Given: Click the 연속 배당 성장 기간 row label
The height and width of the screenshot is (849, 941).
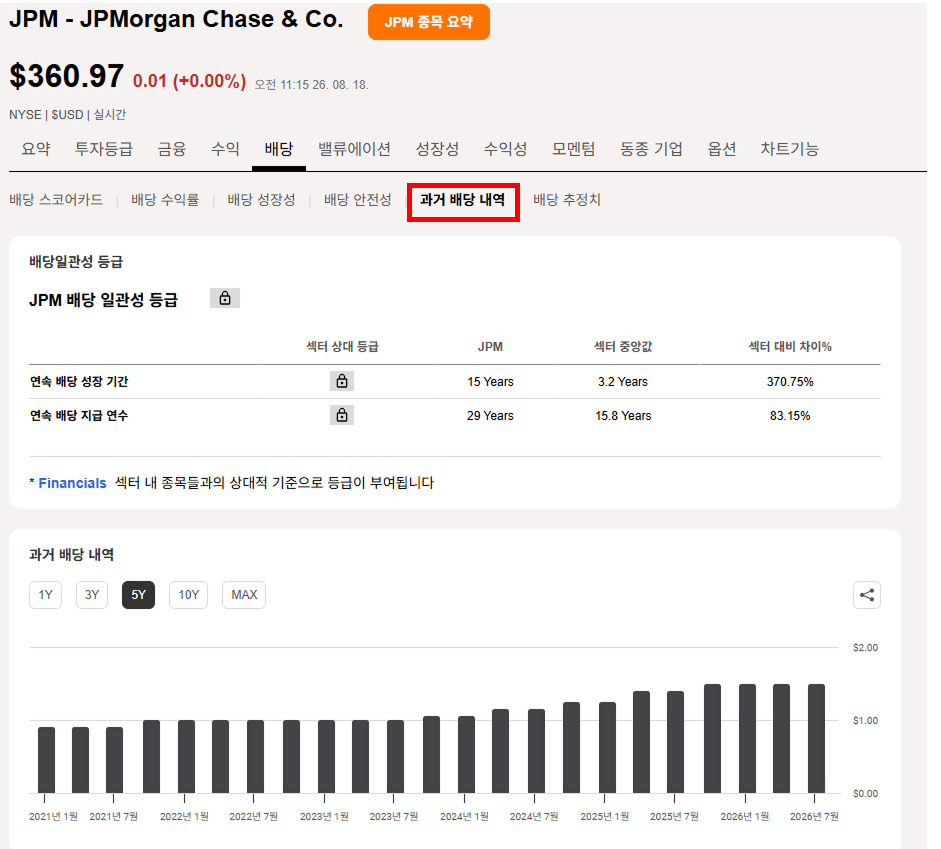Looking at the screenshot, I should [x=79, y=382].
